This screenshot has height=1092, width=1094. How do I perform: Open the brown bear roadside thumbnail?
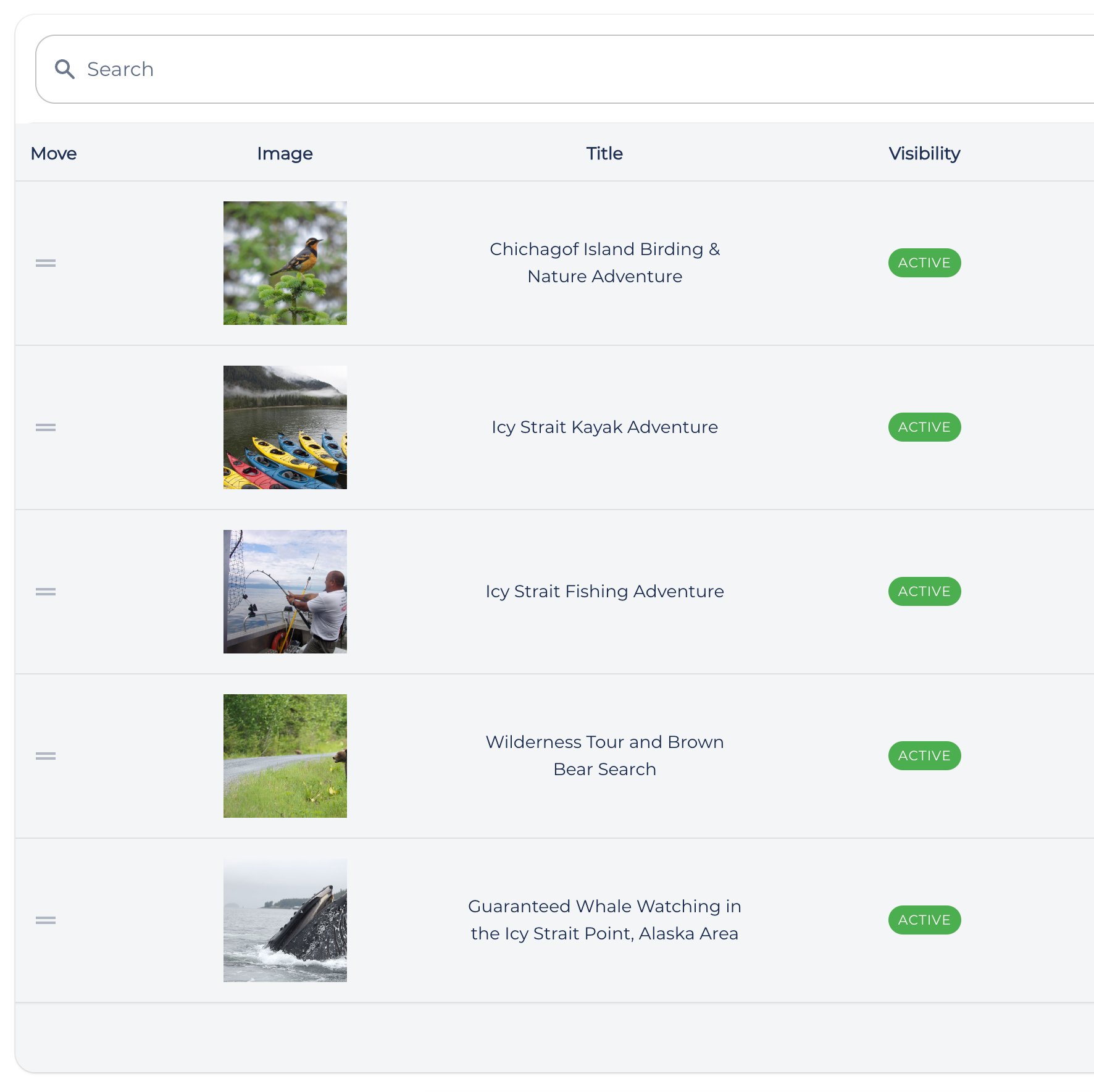(x=285, y=756)
